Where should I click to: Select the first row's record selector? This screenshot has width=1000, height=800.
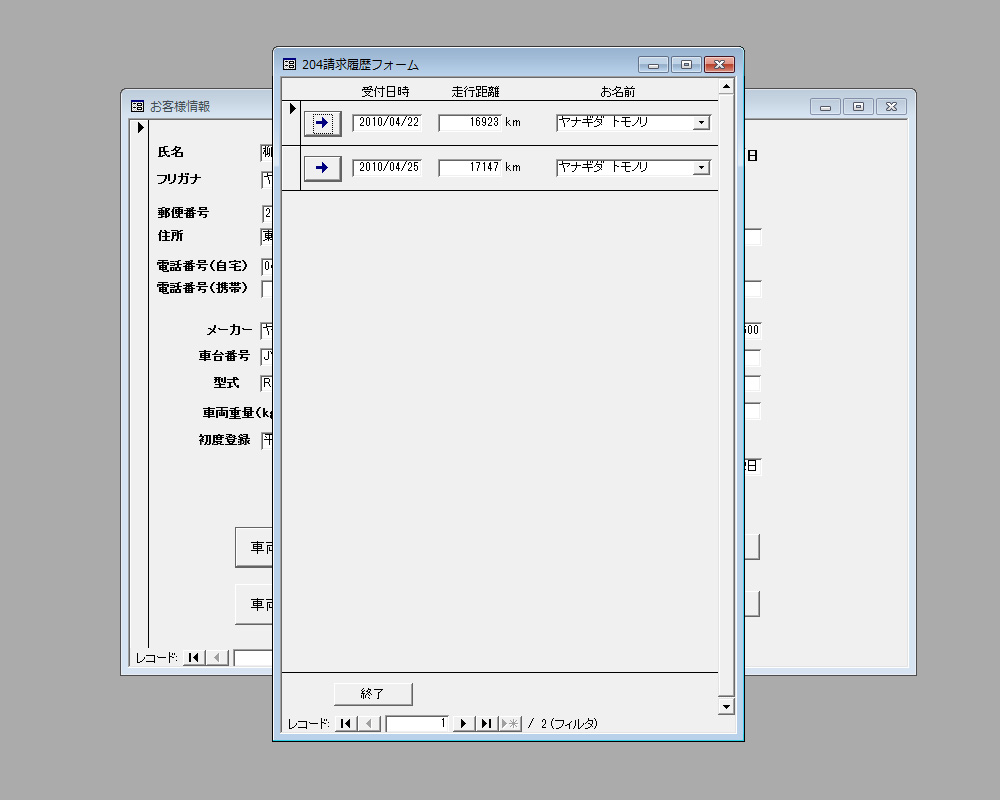click(x=291, y=109)
